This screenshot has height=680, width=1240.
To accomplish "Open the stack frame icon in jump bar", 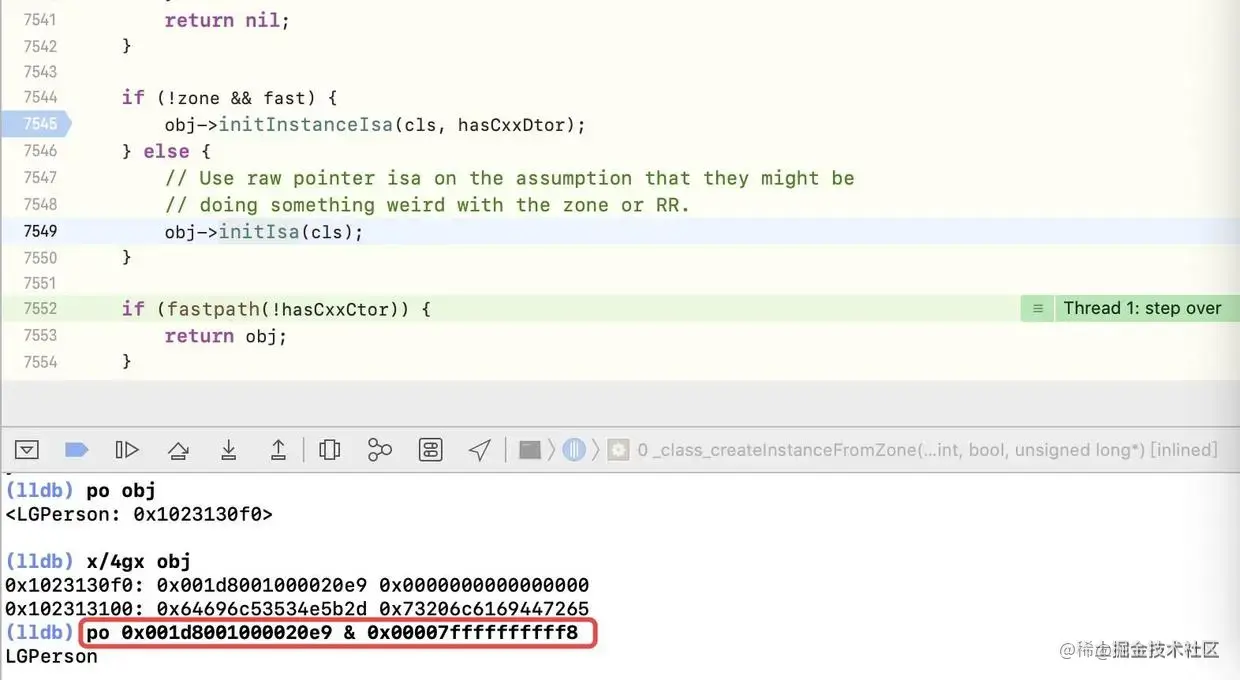I will click(619, 450).
